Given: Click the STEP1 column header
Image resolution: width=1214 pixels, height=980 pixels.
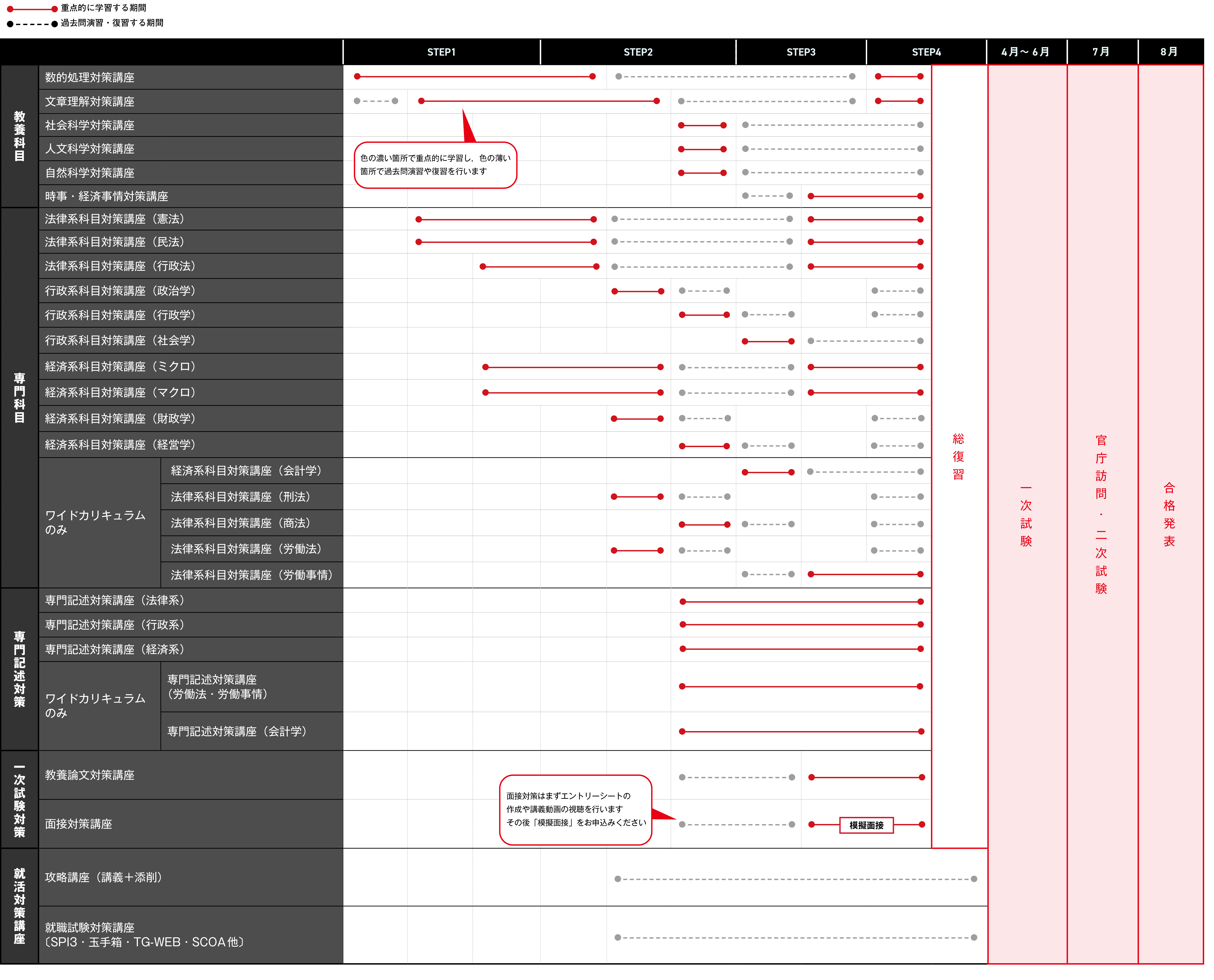Looking at the screenshot, I should tap(441, 52).
